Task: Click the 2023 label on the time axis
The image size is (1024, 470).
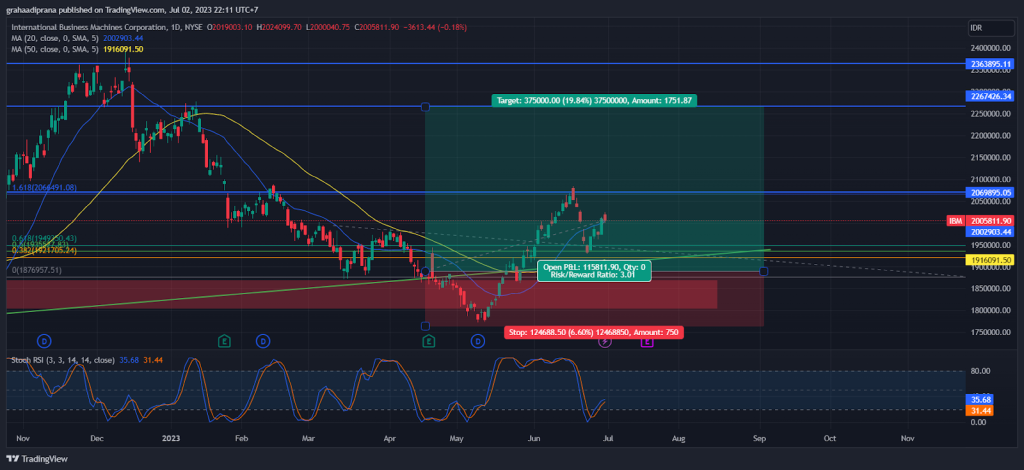Action: tap(170, 438)
